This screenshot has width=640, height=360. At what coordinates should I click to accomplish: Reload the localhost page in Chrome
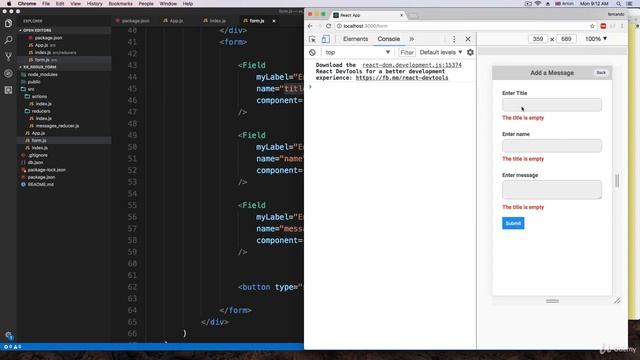coord(329,26)
